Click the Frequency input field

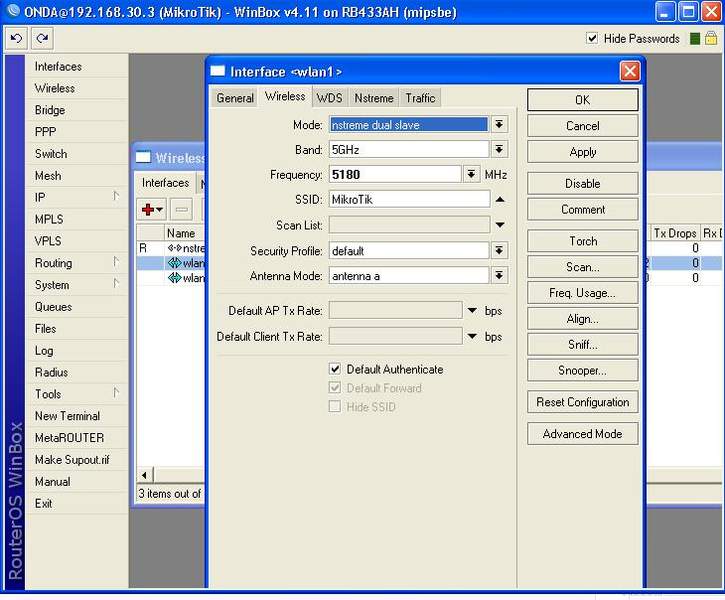pos(395,174)
